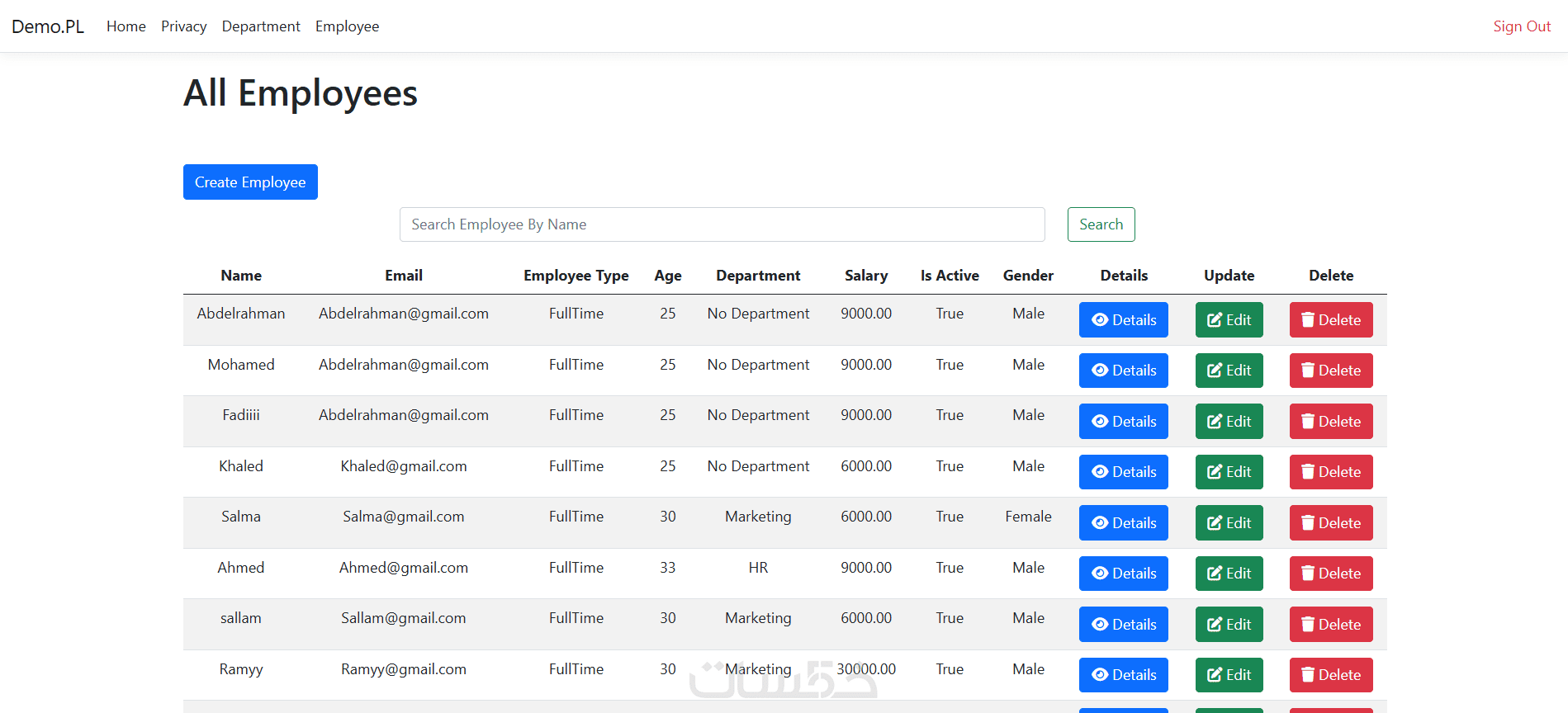Open the Employee nav item

tap(348, 26)
